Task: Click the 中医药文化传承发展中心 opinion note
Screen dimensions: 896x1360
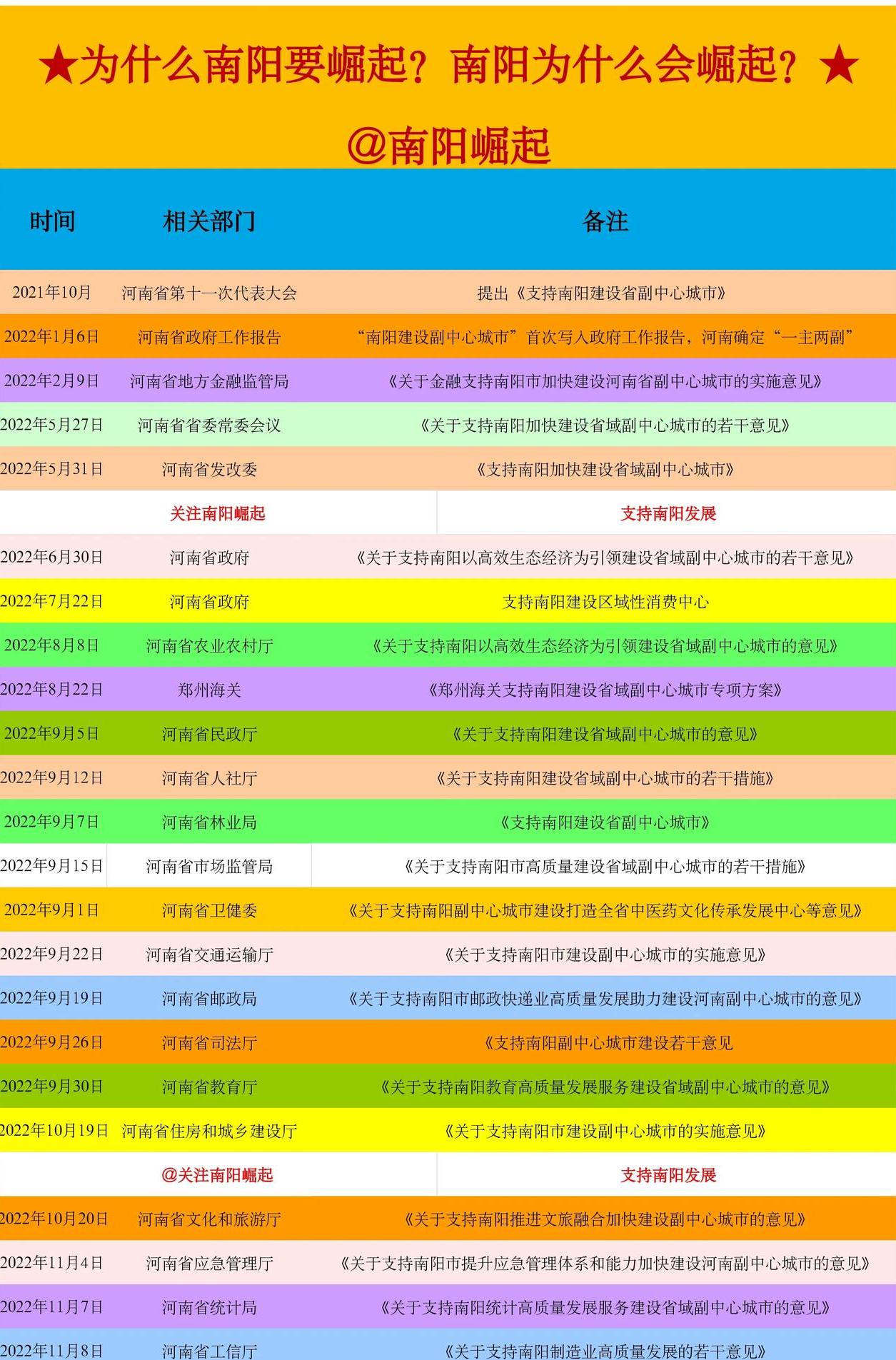Action: pyautogui.click(x=605, y=912)
